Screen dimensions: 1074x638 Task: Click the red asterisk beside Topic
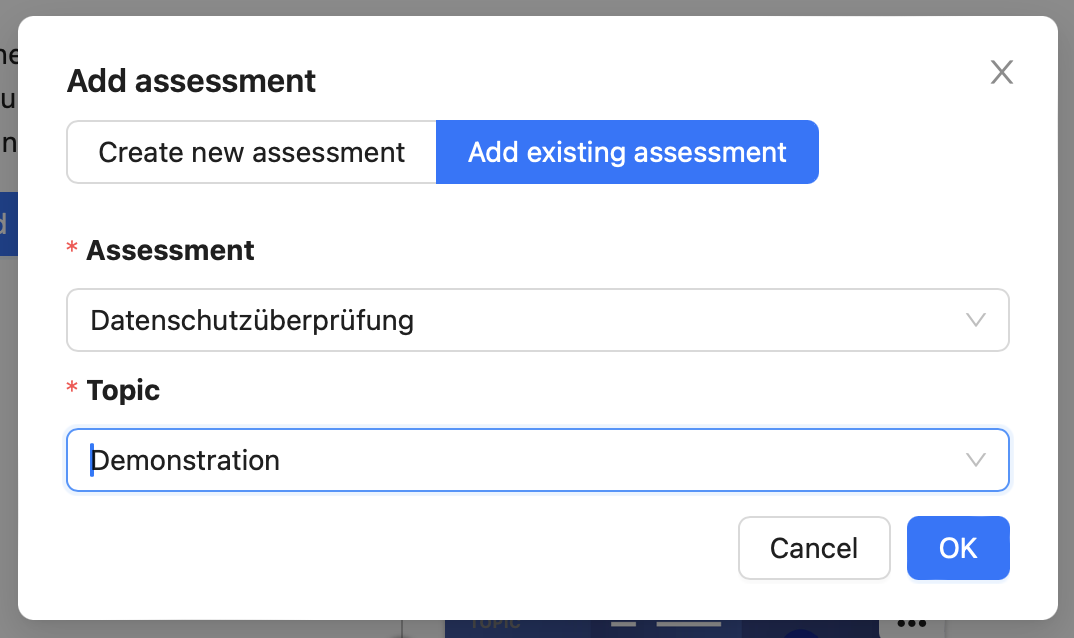click(x=72, y=387)
